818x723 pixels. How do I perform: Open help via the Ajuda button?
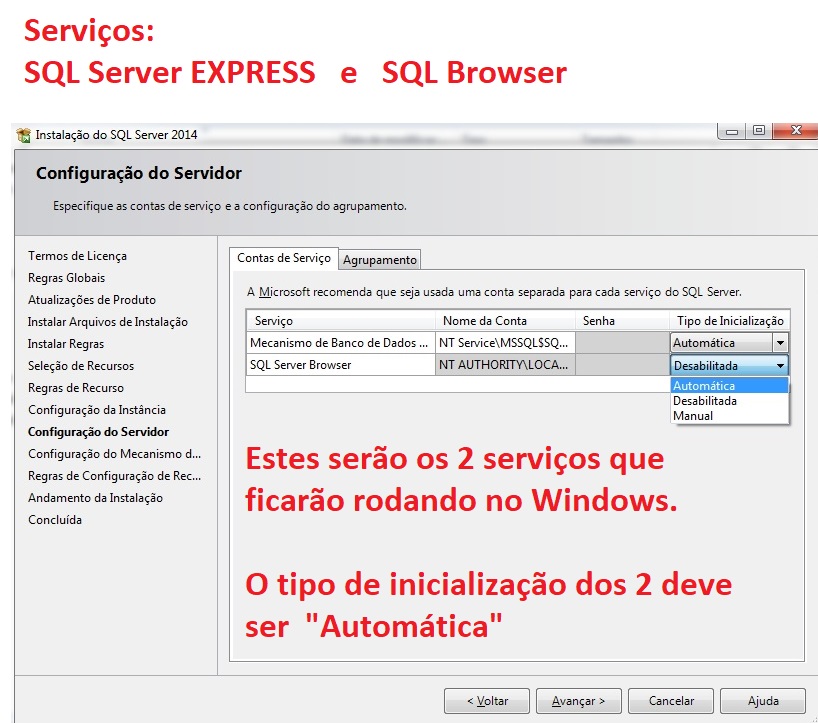[763, 701]
